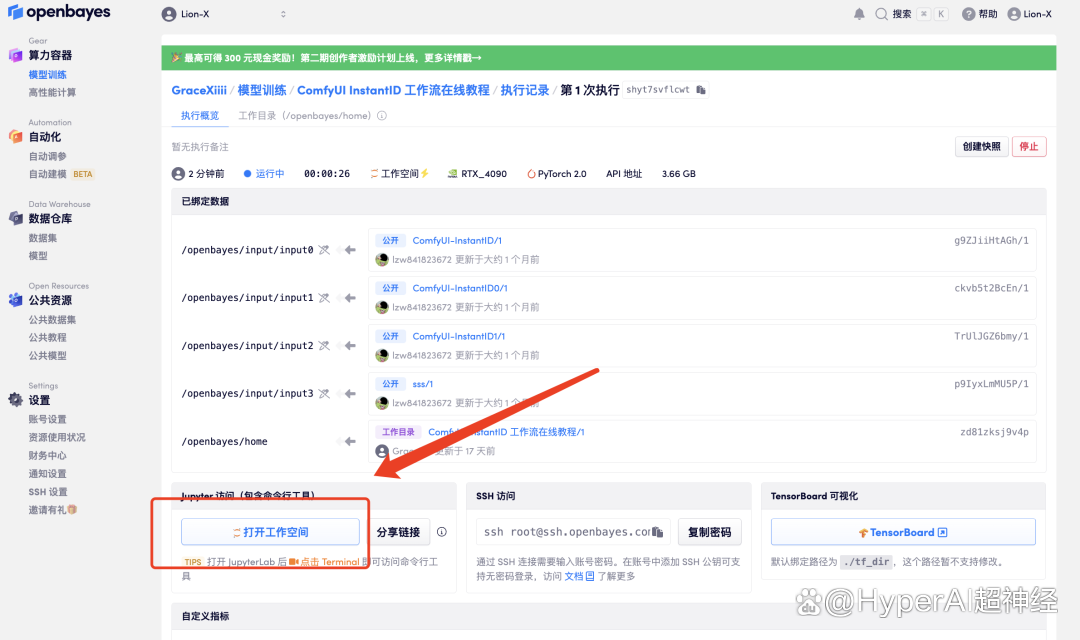Open 资源使用状况 in the sidebar
The image size is (1080, 640).
[57, 437]
